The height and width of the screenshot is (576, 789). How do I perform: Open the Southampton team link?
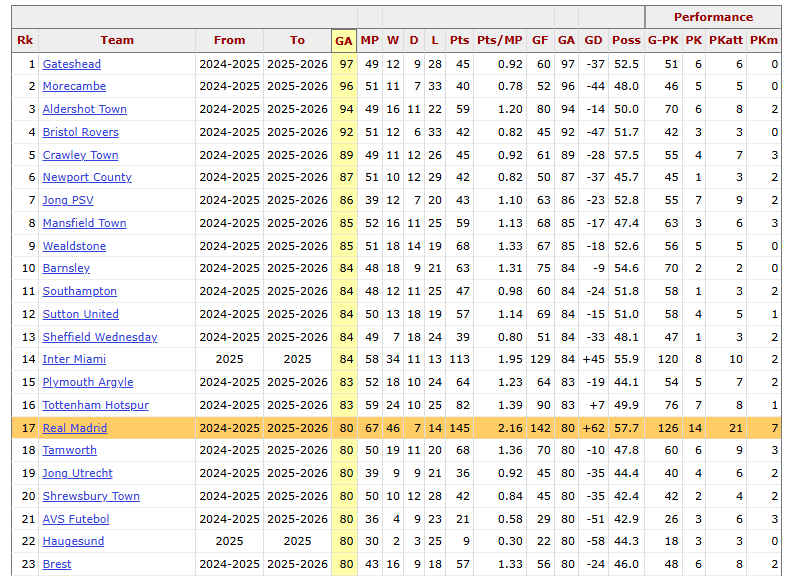(x=80, y=291)
